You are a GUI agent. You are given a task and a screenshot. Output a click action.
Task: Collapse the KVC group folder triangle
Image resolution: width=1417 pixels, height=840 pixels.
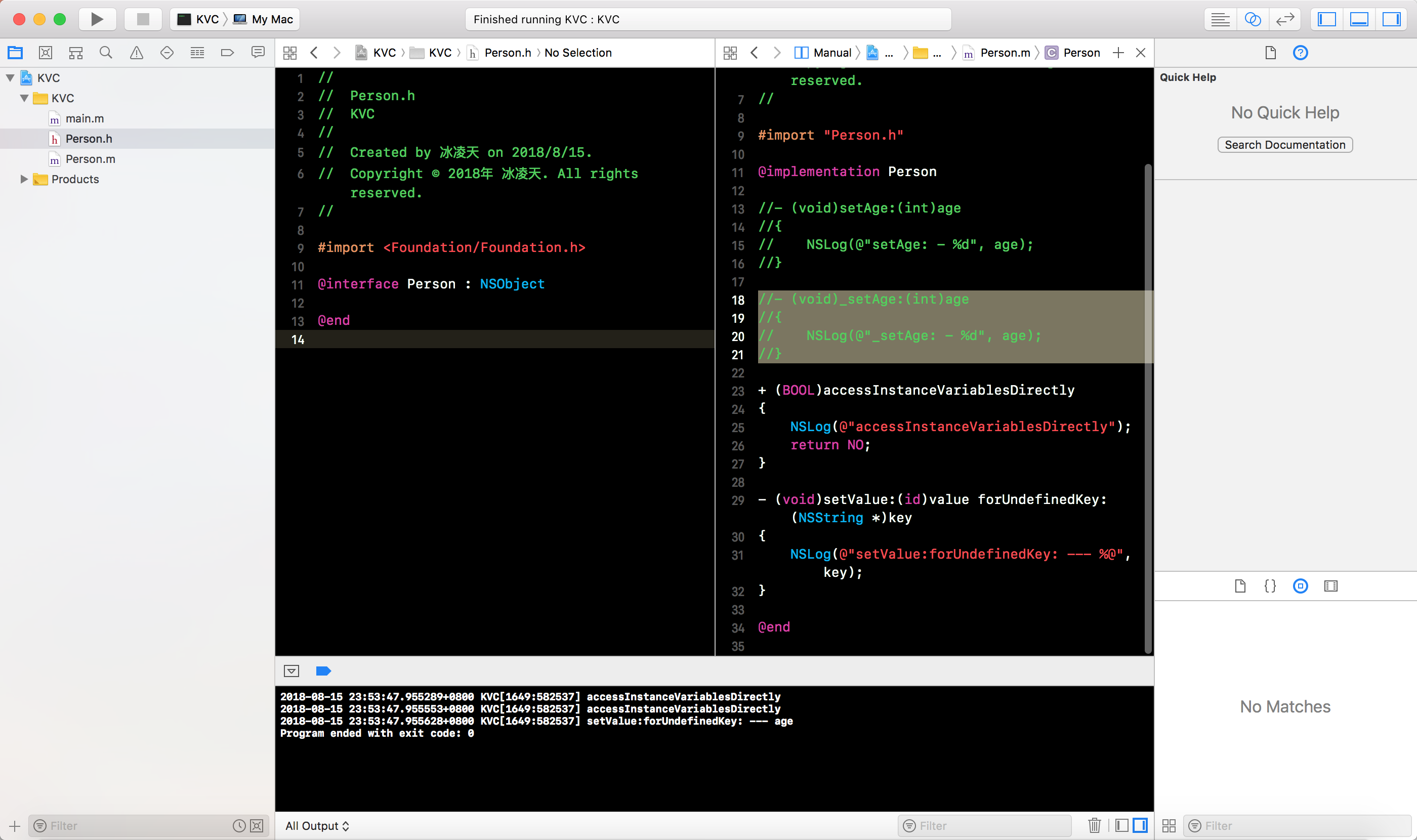(24, 98)
